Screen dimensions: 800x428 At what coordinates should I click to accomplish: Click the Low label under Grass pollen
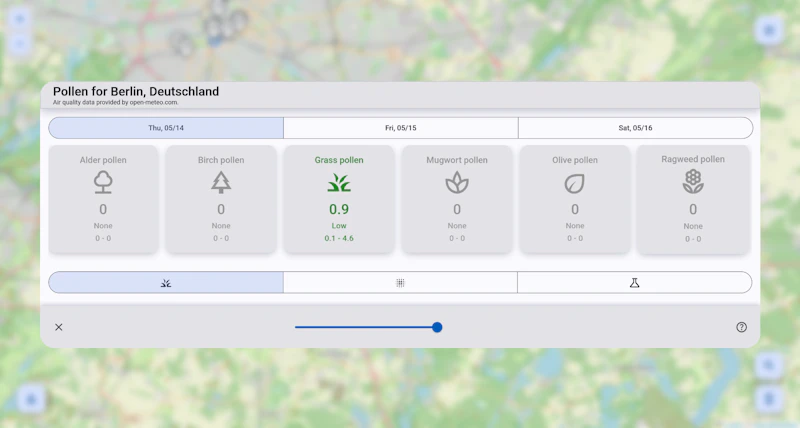(339, 225)
